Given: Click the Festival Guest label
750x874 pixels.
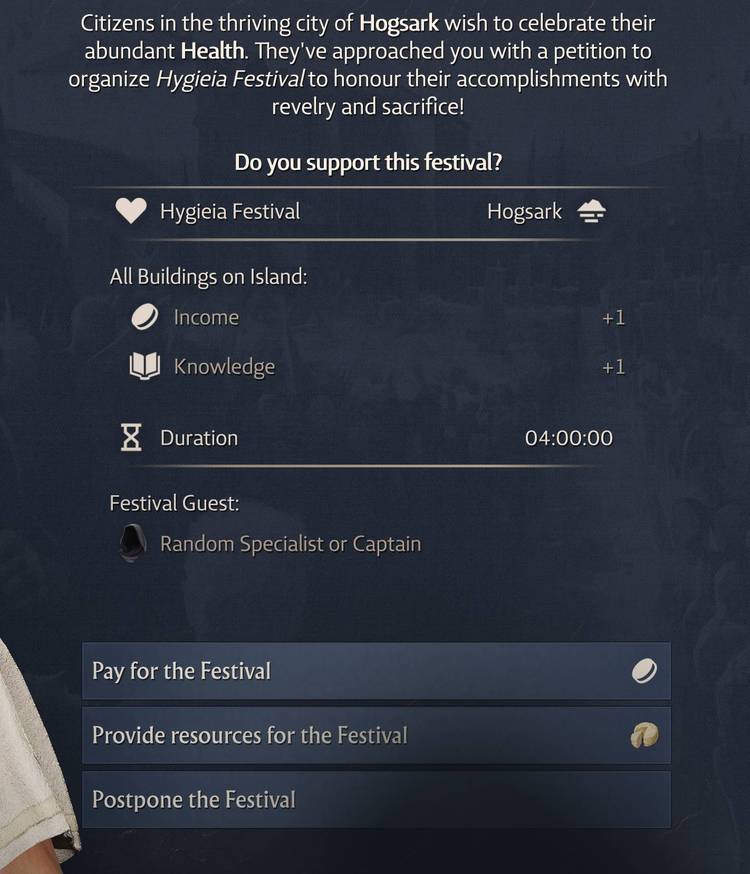Looking at the screenshot, I should tap(174, 503).
